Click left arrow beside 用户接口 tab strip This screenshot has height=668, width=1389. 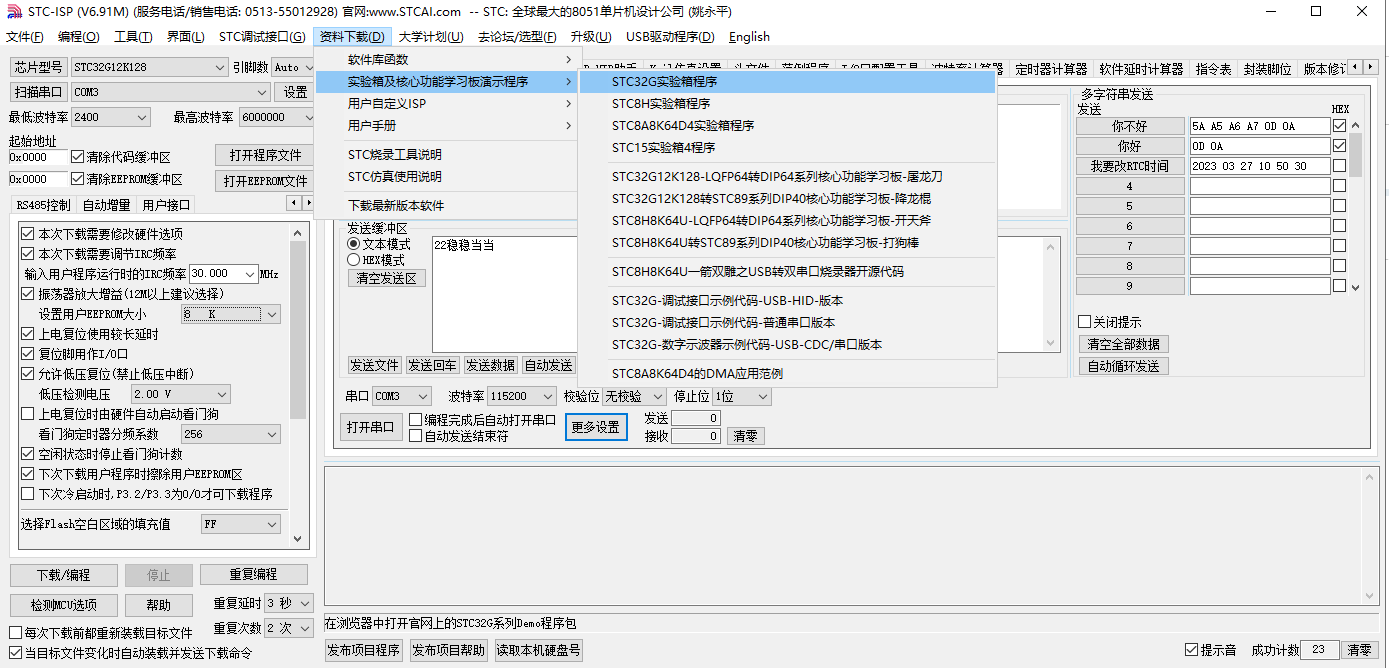pos(294,204)
